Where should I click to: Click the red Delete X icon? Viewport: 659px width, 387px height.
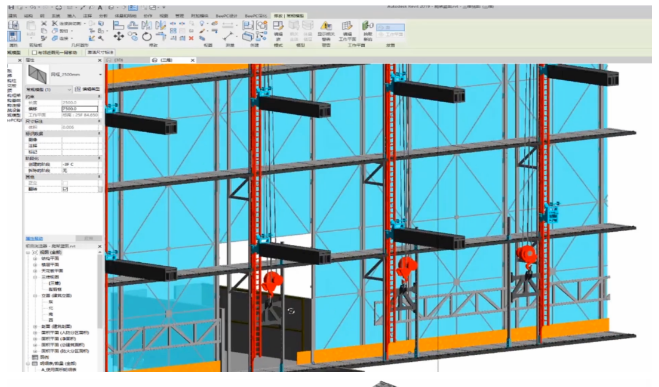[x=191, y=38]
